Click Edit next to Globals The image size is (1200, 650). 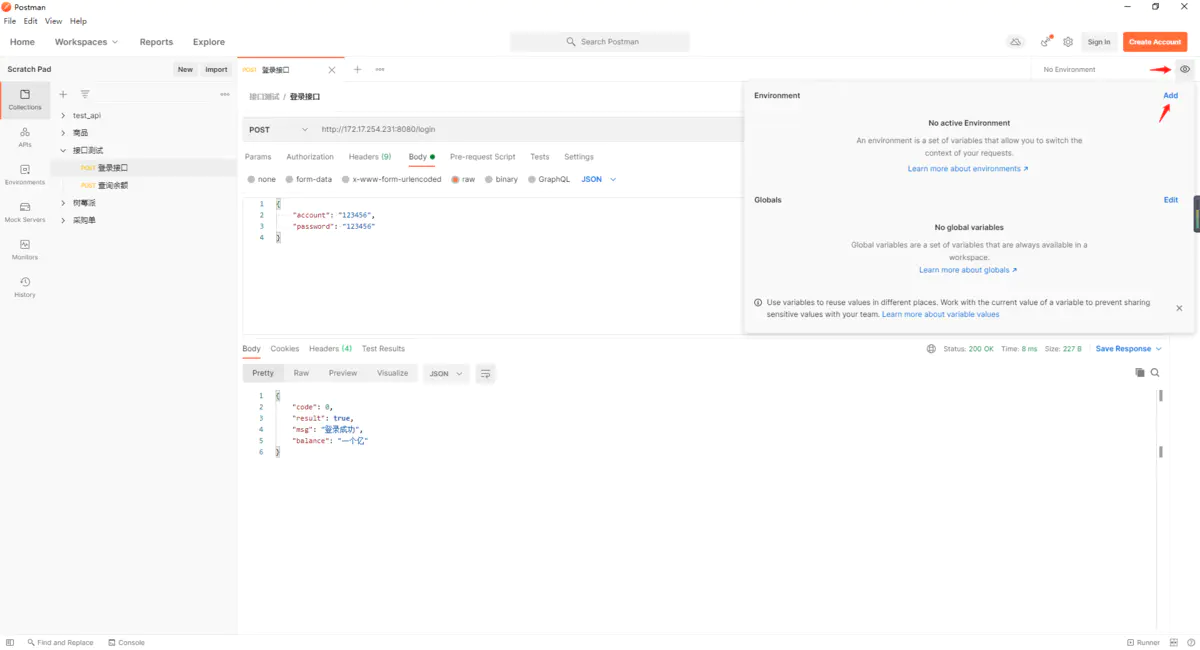1171,200
